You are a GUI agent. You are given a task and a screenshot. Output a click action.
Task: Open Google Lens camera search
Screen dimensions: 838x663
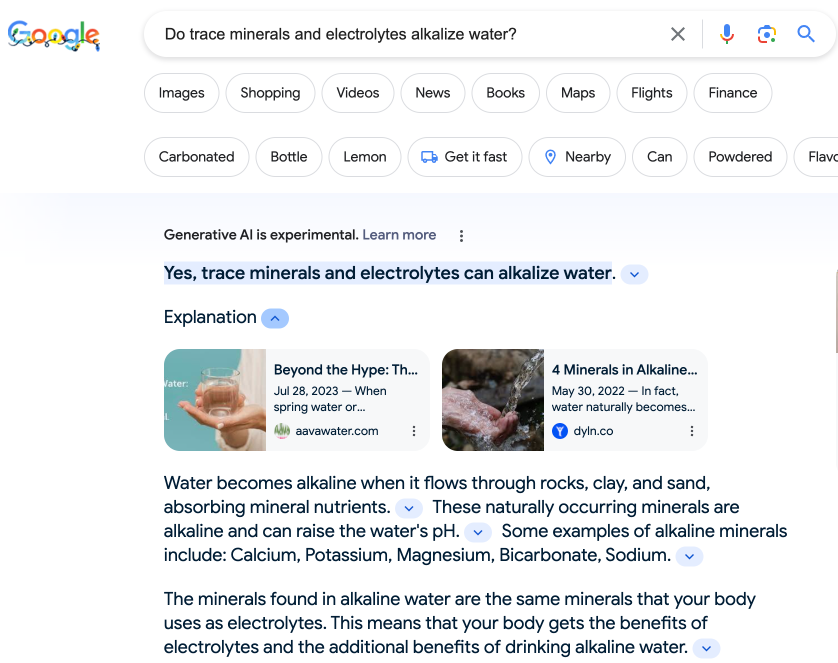766,34
